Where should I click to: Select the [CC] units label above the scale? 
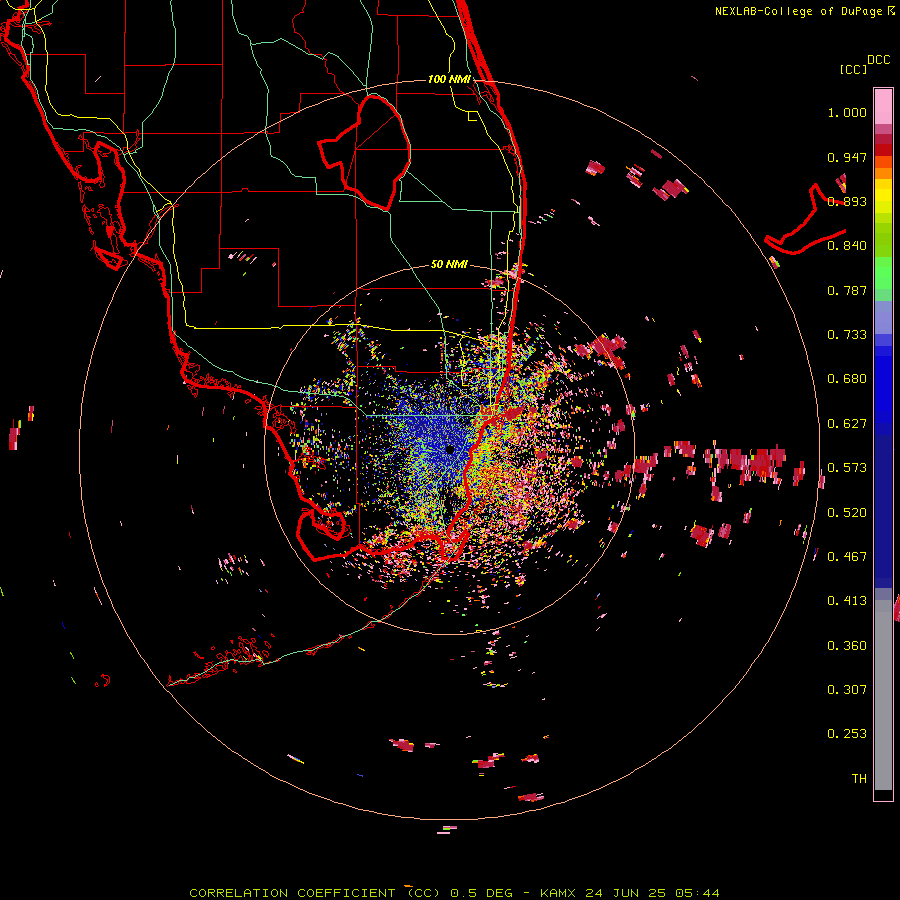(853, 69)
